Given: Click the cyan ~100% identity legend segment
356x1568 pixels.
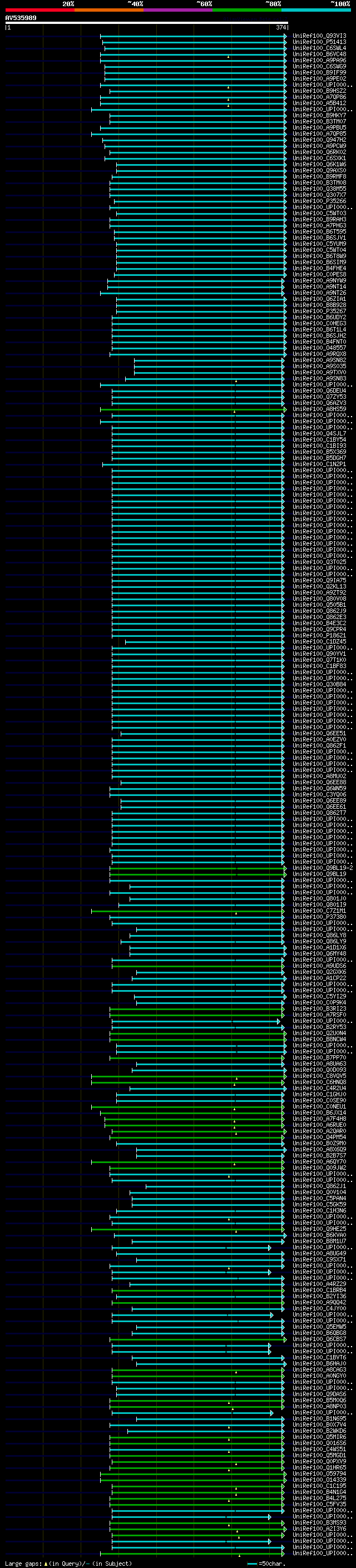Looking at the screenshot, I should (316, 10).
